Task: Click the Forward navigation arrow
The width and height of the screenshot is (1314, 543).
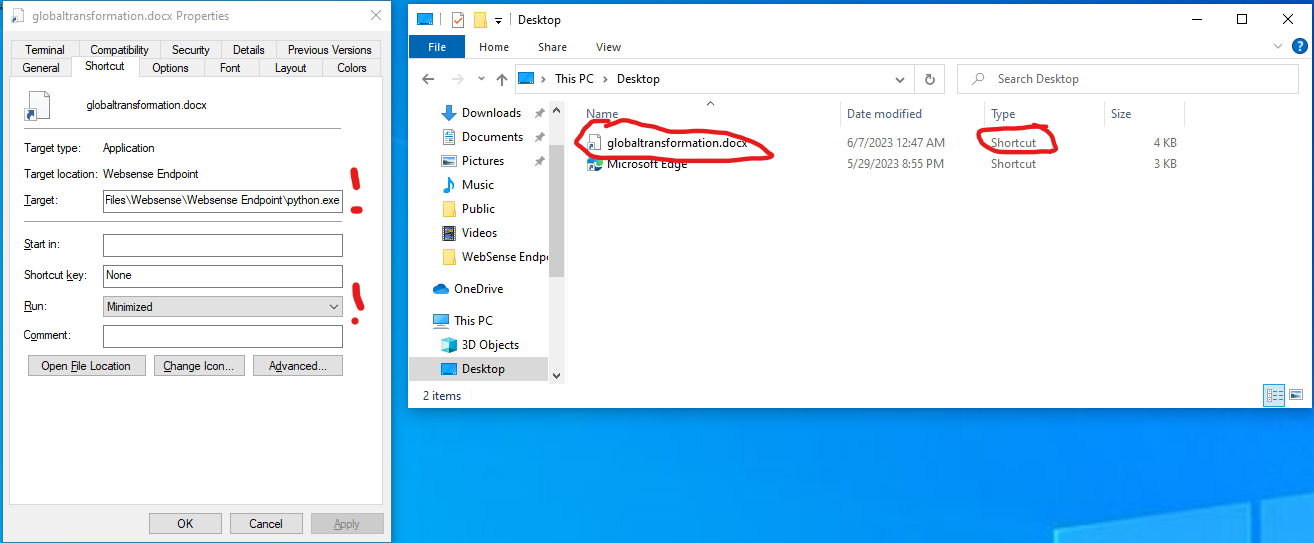Action: pyautogui.click(x=458, y=79)
